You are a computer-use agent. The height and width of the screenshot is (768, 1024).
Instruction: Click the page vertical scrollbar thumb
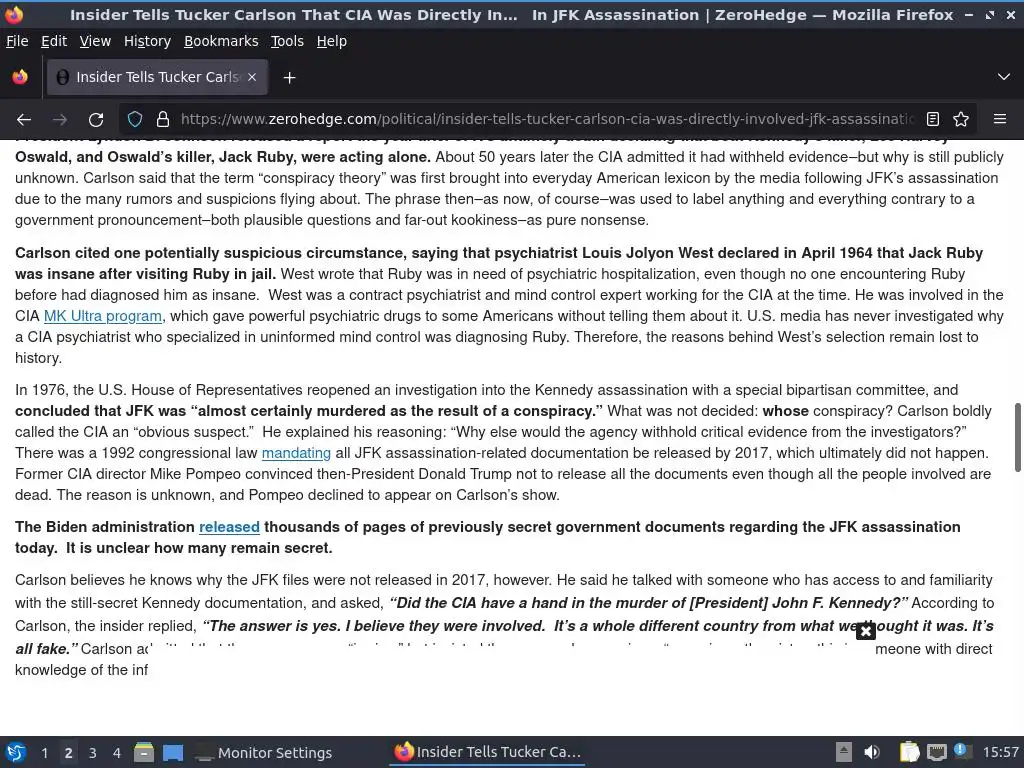pyautogui.click(x=1017, y=437)
